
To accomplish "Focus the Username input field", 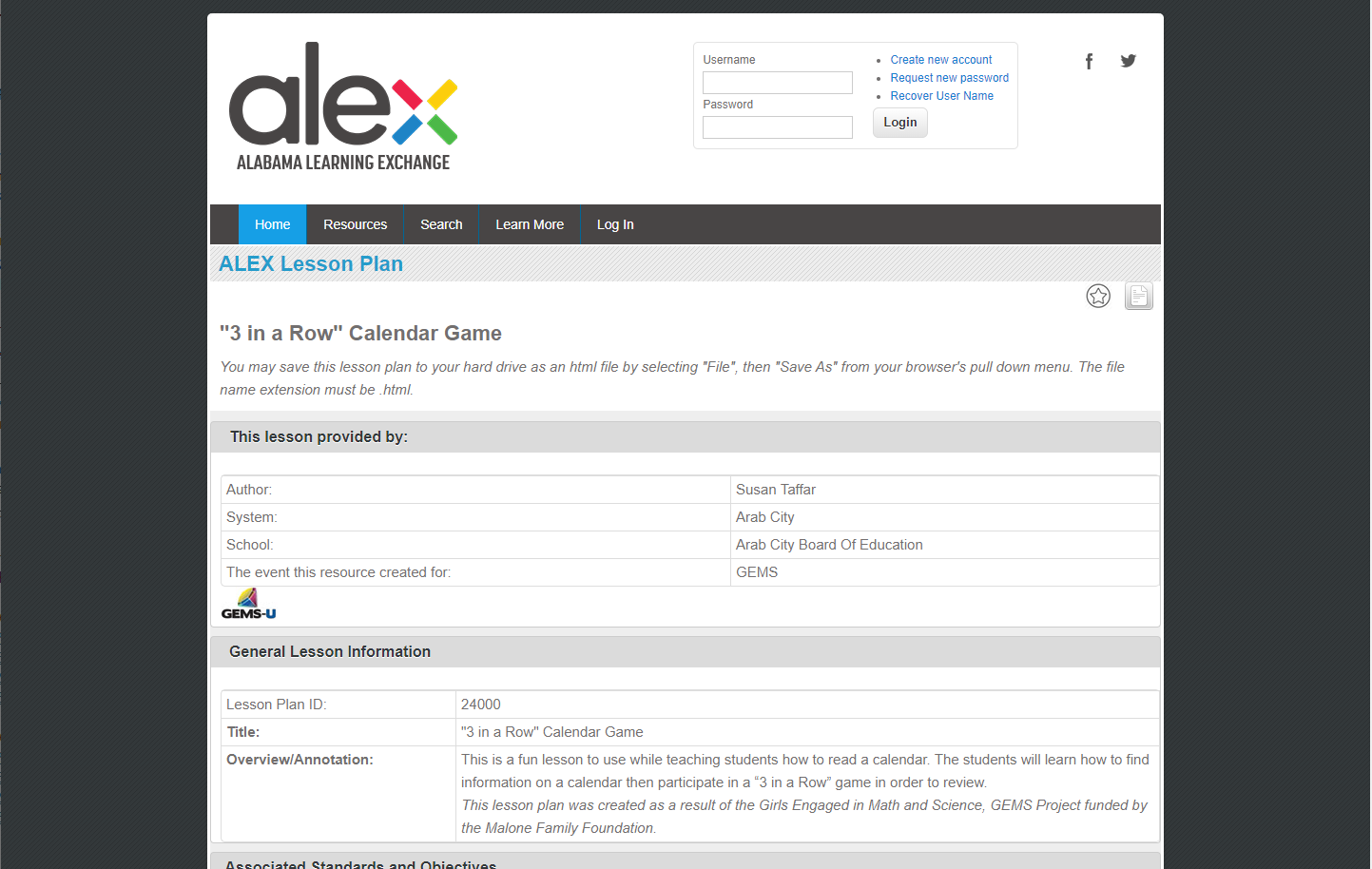I will click(777, 83).
